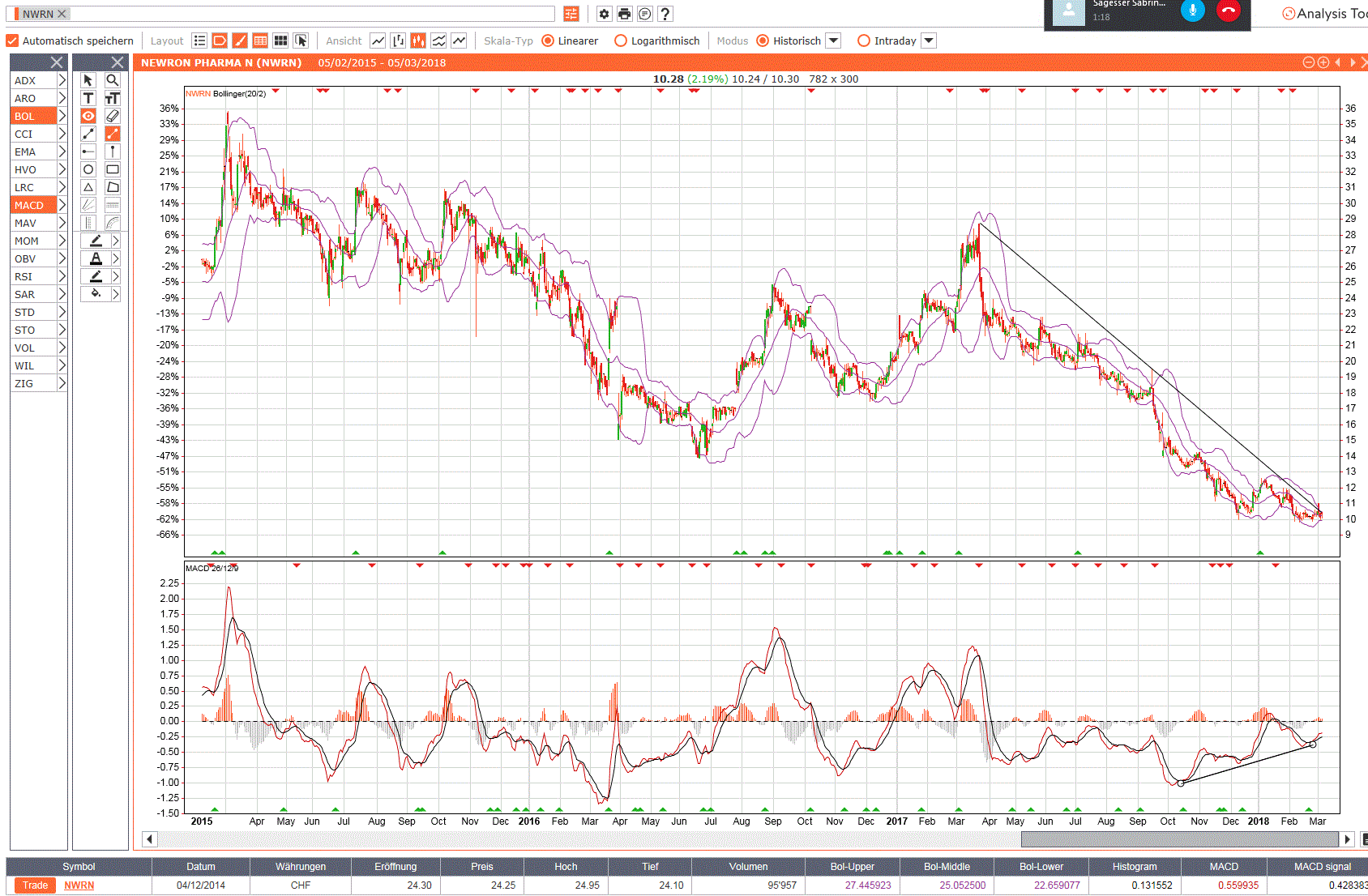Select the OBV indicator entry

34,258
